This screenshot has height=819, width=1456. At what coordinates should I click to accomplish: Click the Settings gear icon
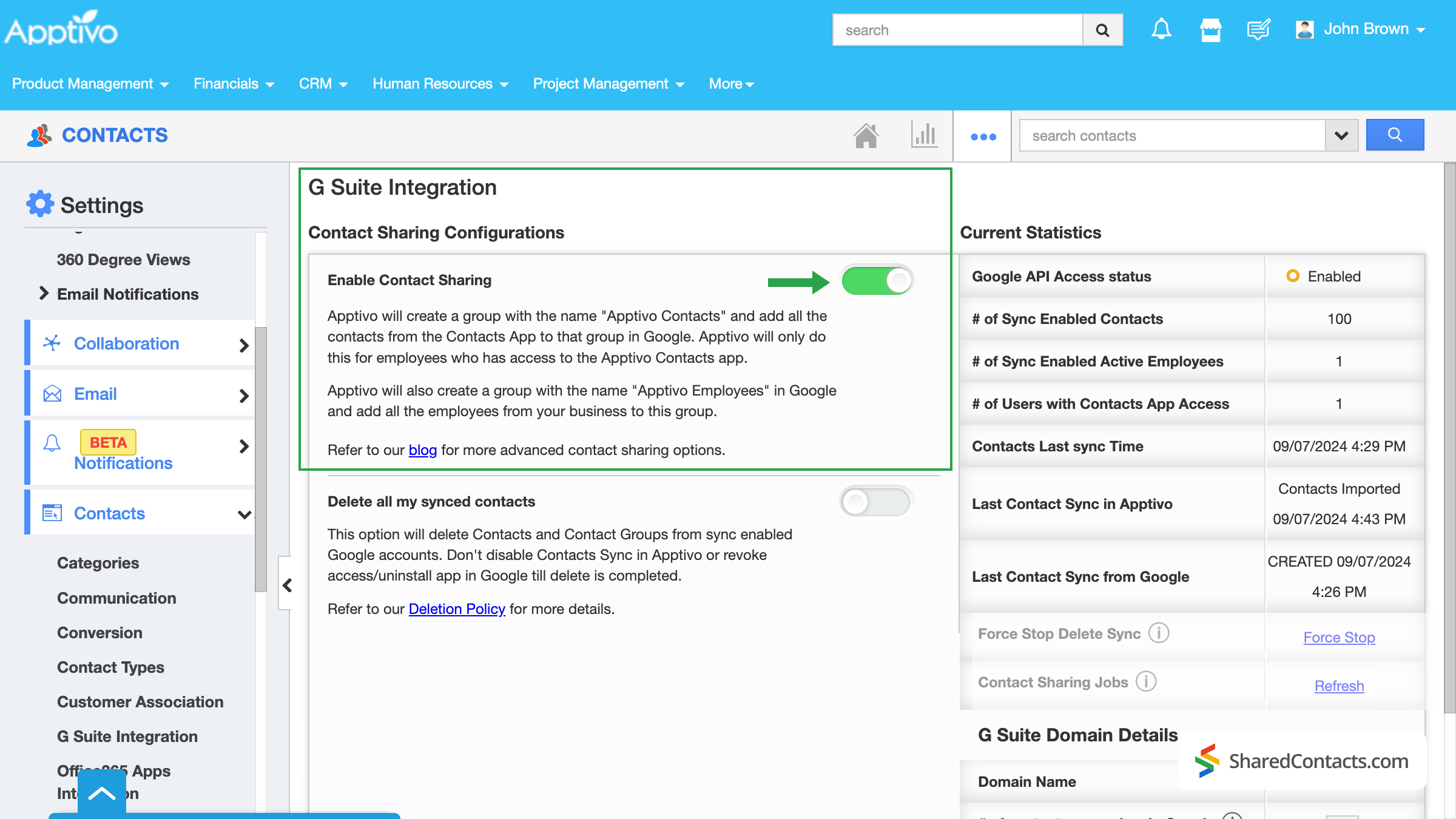click(40, 204)
